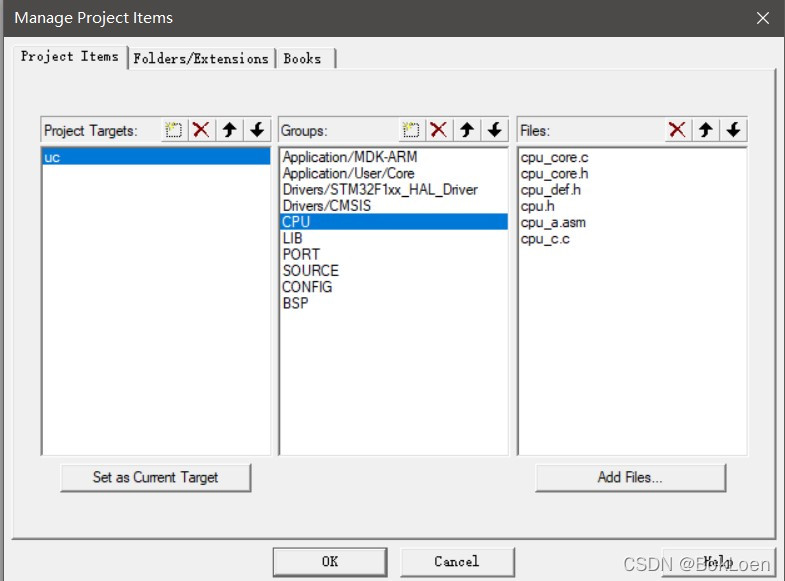Delete the selected file

[x=677, y=130]
